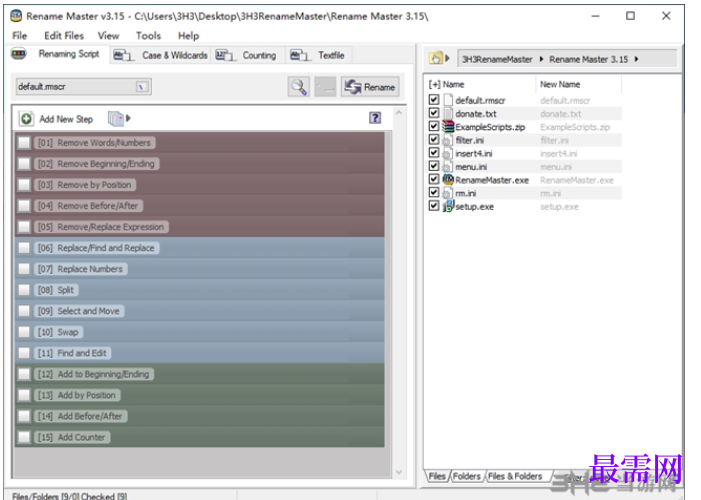Select the Folders tab below file list
The height and width of the screenshot is (500, 701).
[x=466, y=476]
